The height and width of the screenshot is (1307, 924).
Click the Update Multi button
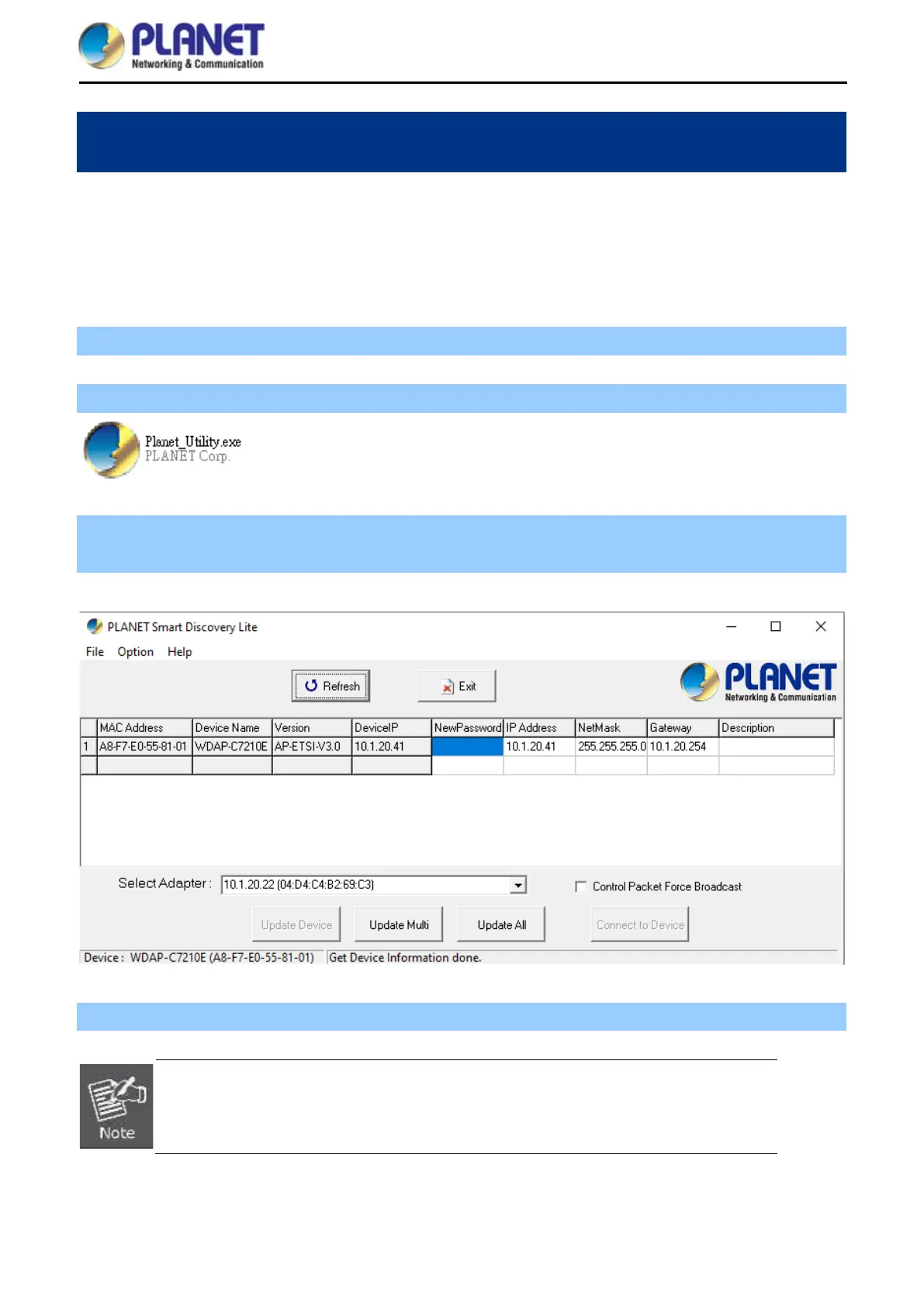click(x=399, y=924)
